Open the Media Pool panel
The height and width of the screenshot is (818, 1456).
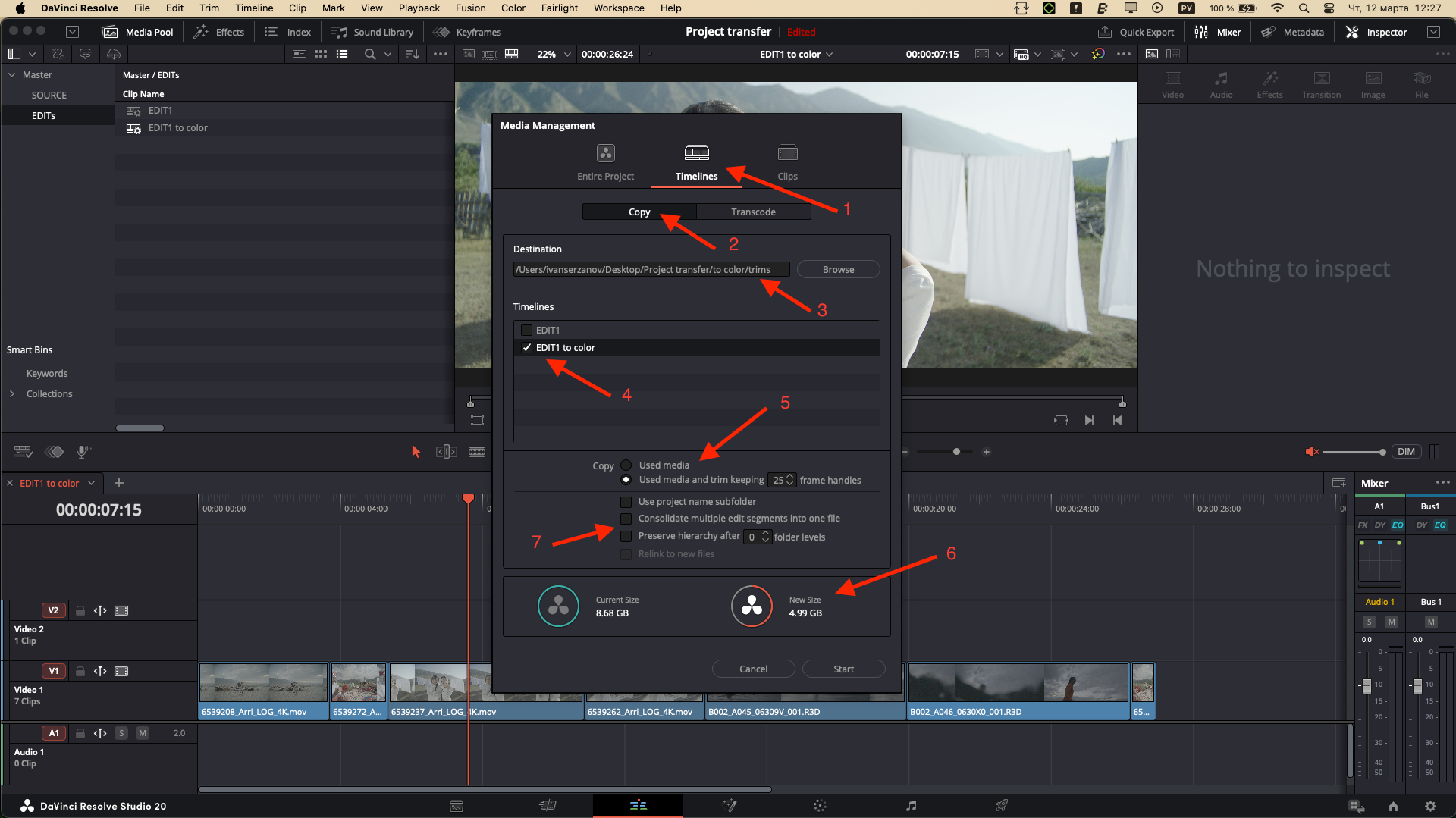[x=138, y=32]
